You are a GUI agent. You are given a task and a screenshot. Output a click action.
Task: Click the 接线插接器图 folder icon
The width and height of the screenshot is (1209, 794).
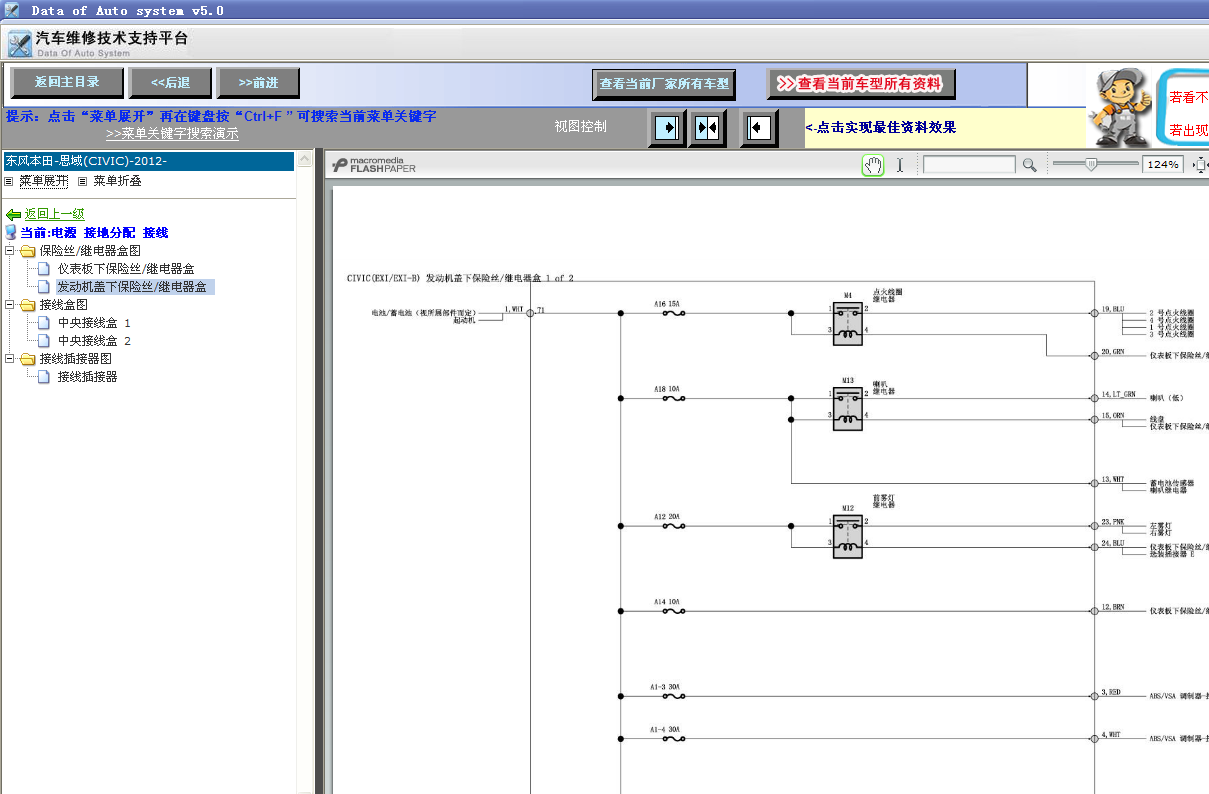(x=28, y=359)
